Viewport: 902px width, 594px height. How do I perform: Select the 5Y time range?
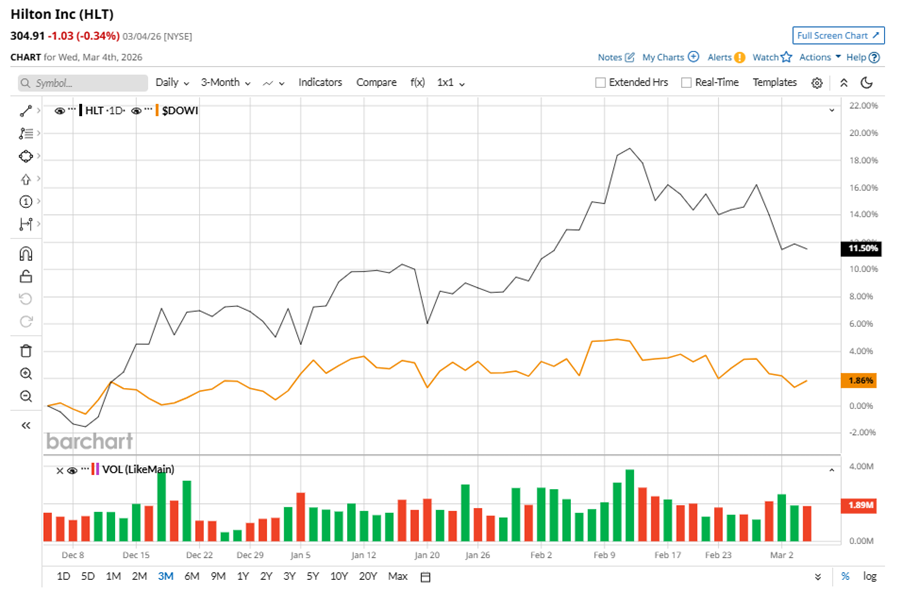point(312,576)
